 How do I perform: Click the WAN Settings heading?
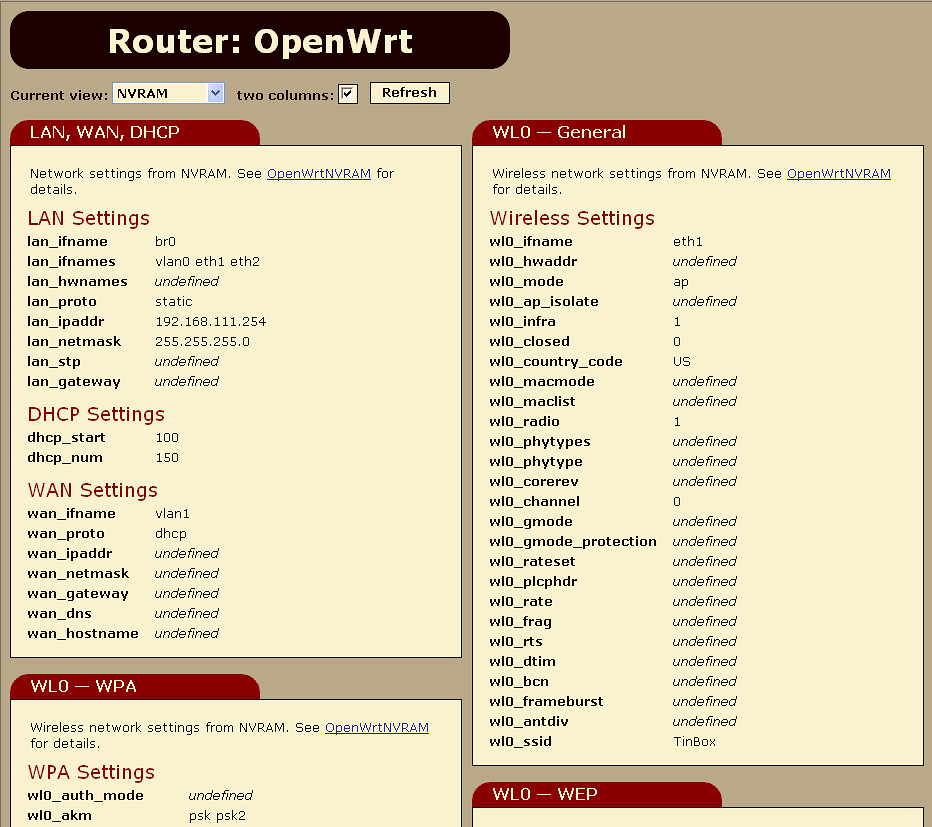pos(93,490)
